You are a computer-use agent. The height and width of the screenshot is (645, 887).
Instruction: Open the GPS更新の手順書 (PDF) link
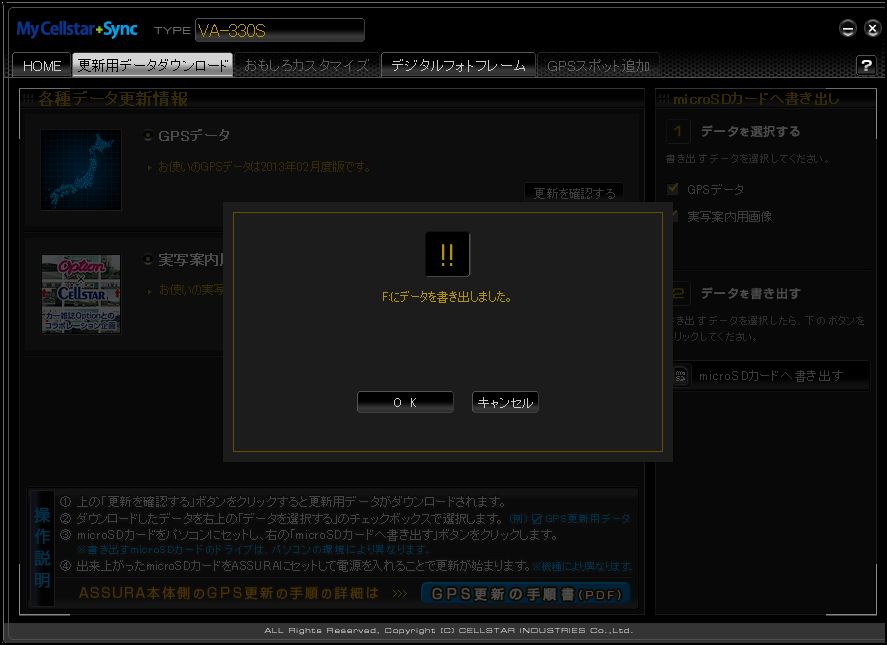525,593
